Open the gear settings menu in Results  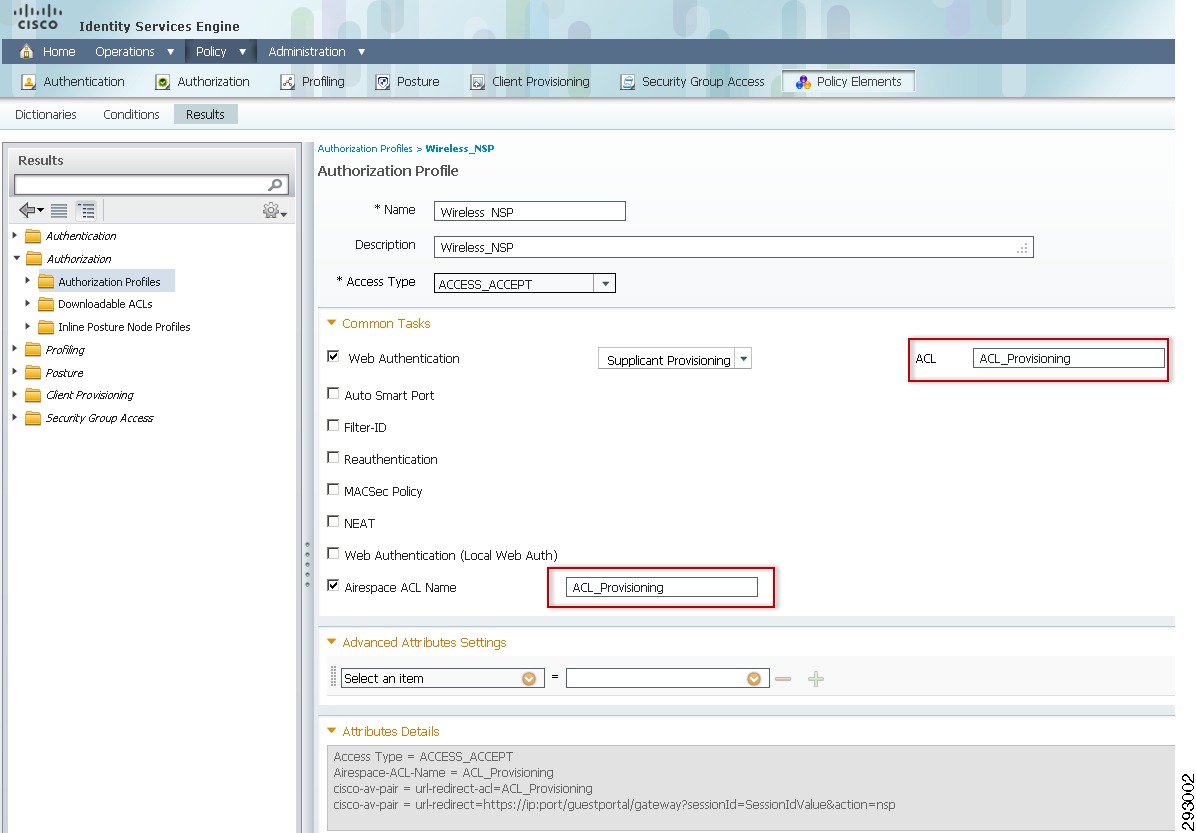275,211
